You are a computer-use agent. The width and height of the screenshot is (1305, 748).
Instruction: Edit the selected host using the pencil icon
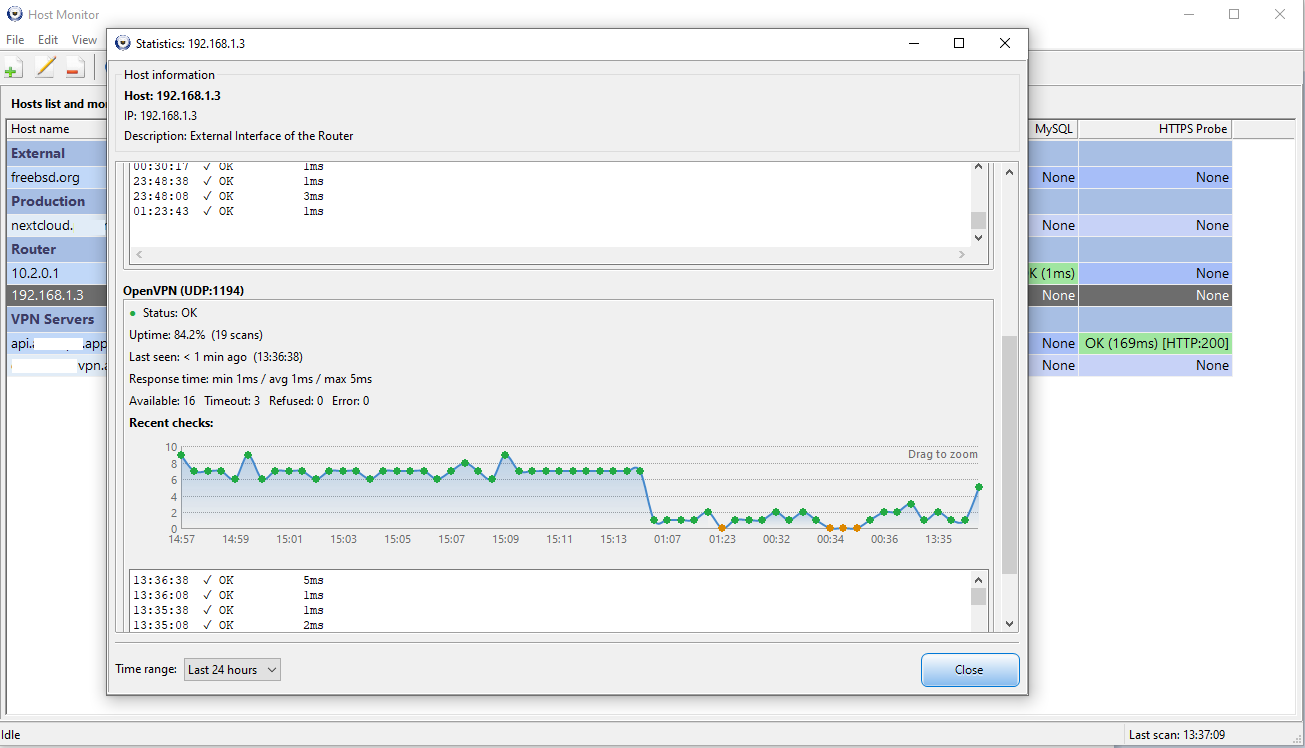pyautogui.click(x=44, y=66)
